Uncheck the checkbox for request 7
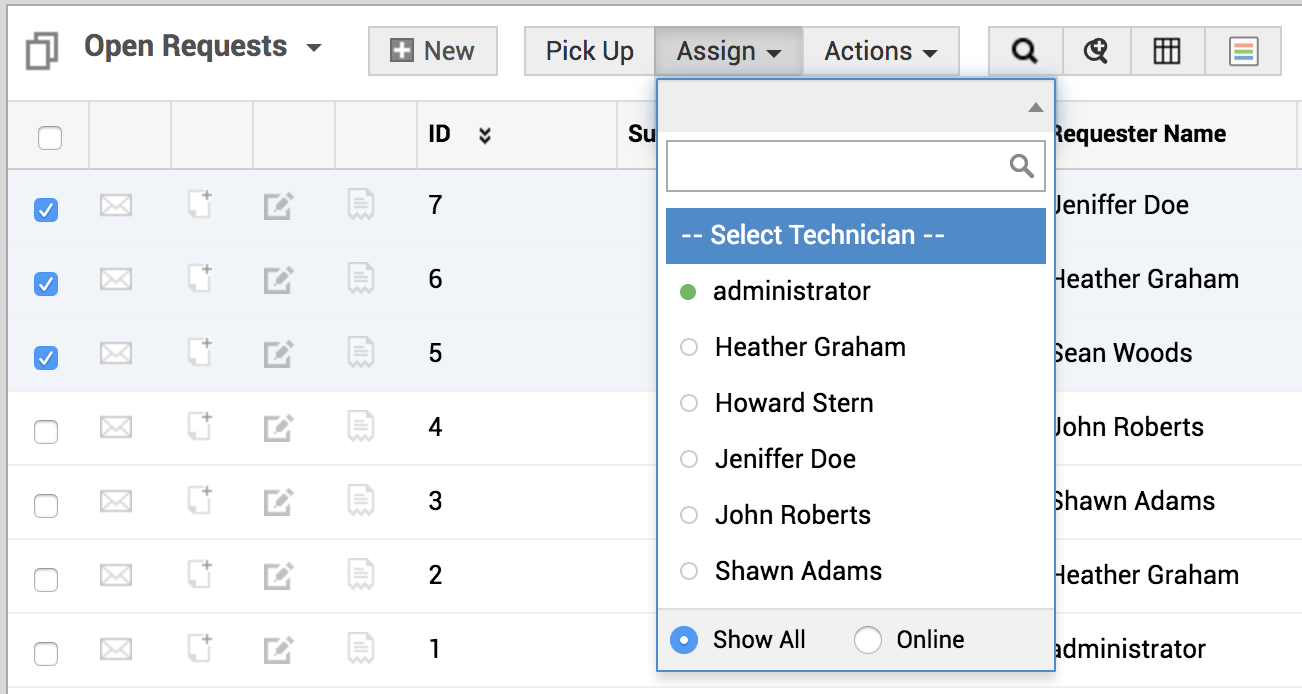Screen dimensions: 1302x694 pos(46,210)
